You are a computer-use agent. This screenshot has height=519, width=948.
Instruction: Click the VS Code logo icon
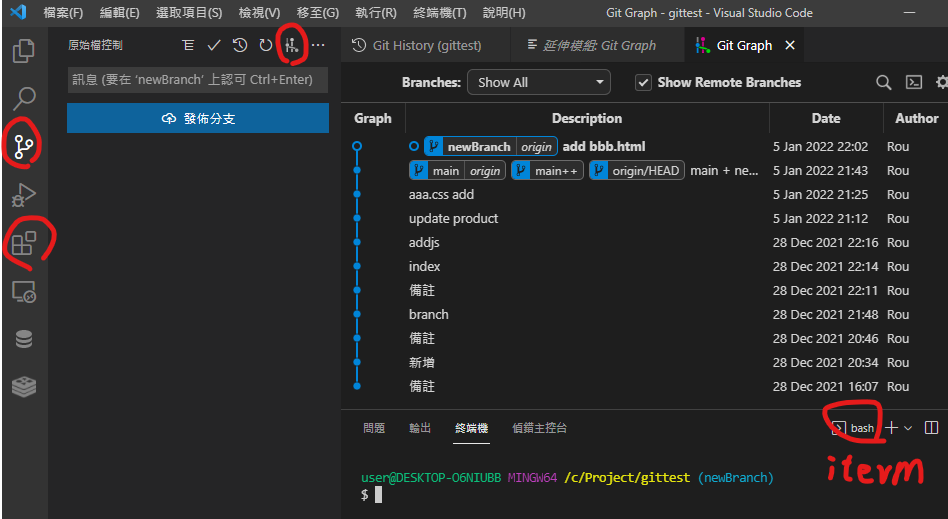pyautogui.click(x=19, y=12)
